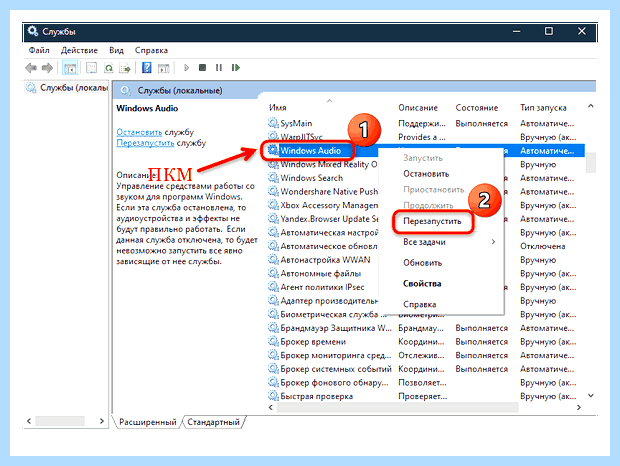Open the Вид menu

(116, 50)
